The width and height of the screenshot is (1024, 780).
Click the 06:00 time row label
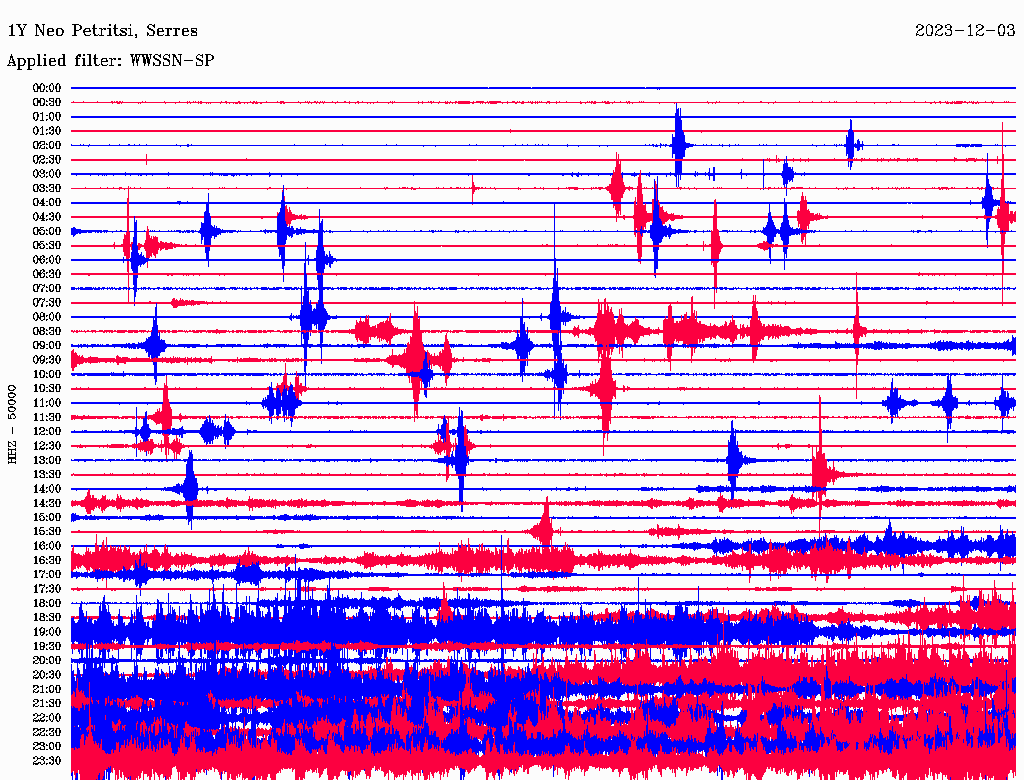click(47, 260)
